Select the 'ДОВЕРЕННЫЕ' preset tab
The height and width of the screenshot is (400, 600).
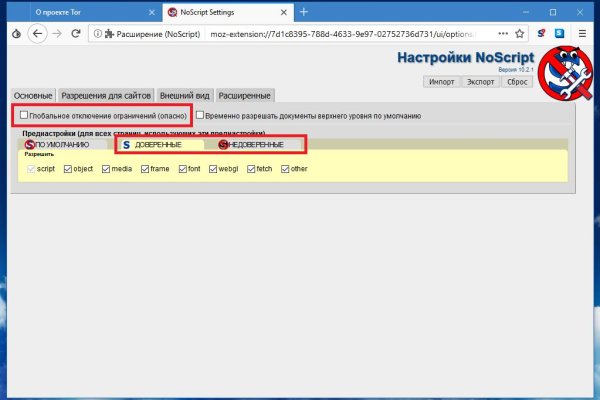157,145
